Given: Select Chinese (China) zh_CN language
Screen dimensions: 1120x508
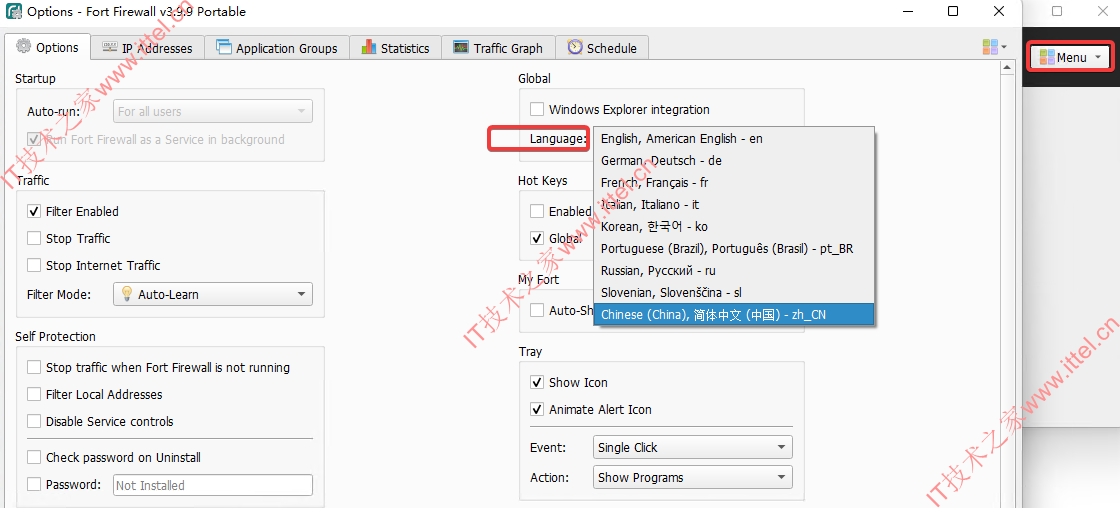Looking at the screenshot, I should (734, 314).
